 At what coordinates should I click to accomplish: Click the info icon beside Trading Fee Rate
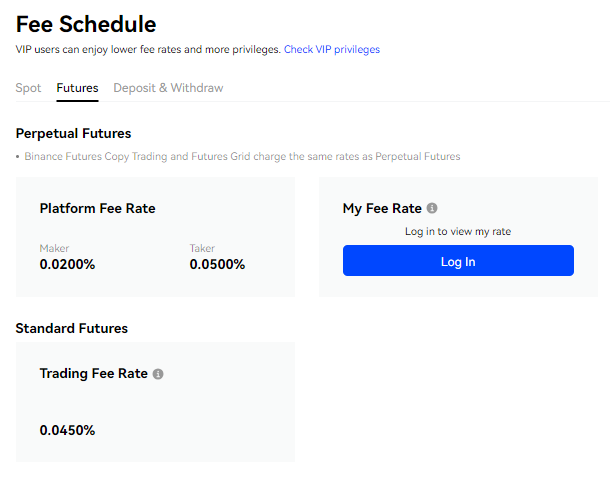158,374
